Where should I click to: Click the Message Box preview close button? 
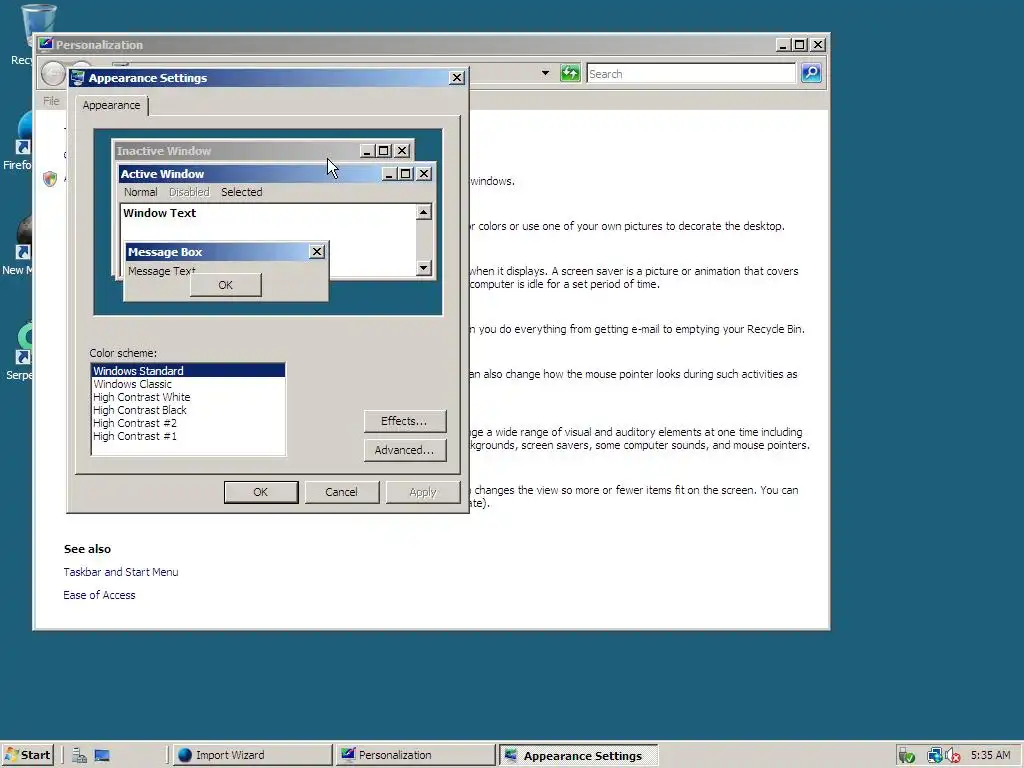(317, 251)
